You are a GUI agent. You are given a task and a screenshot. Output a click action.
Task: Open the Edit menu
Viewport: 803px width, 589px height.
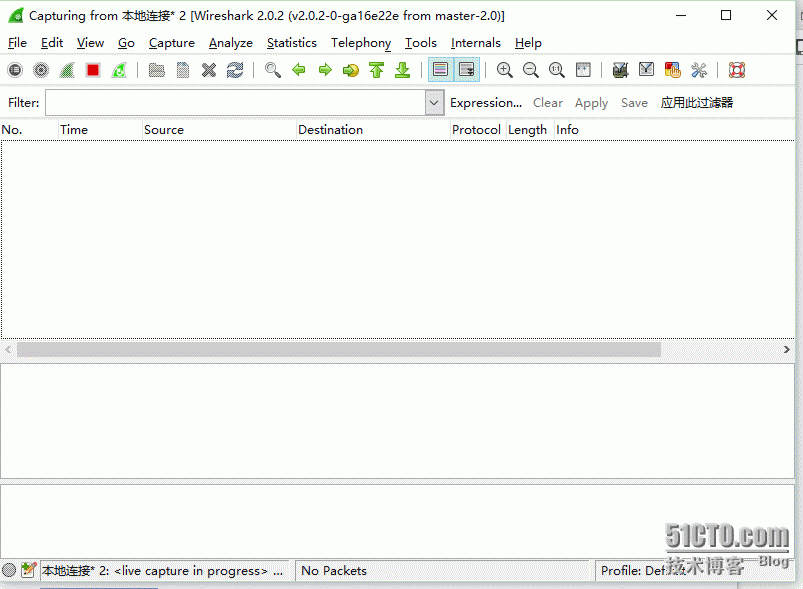pos(52,43)
